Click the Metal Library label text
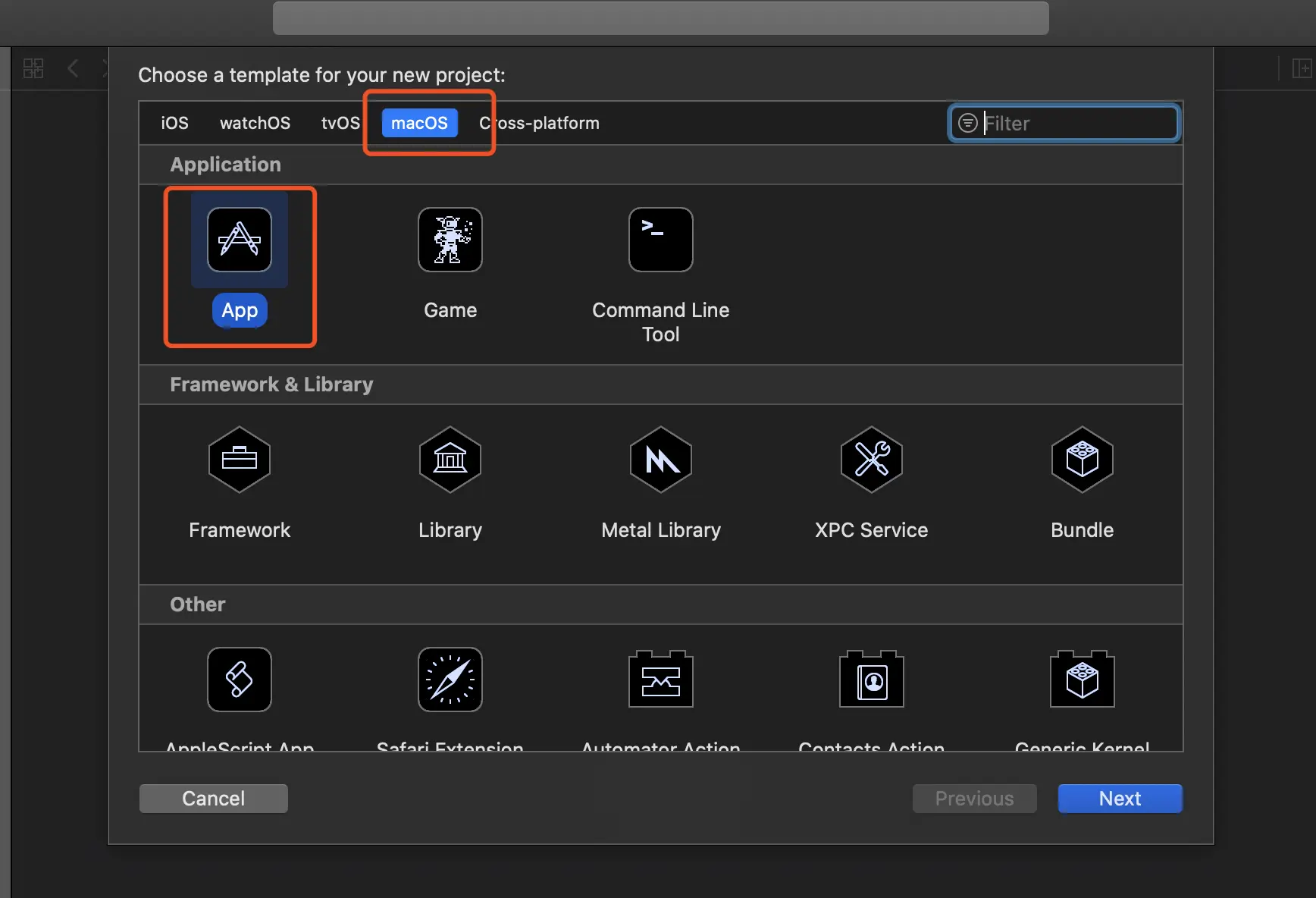 click(661, 530)
